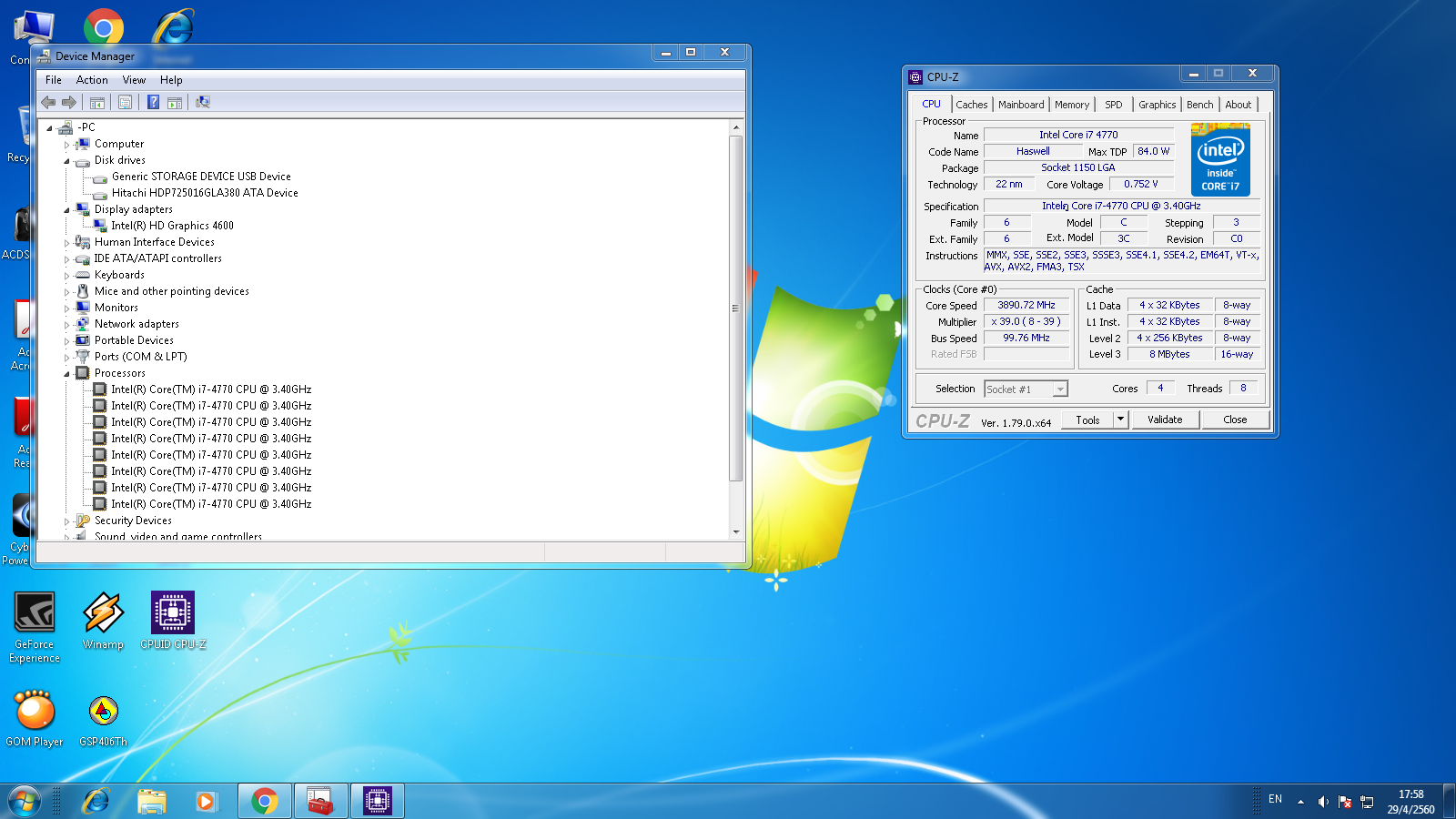1456x819 pixels.
Task: Show hidden tray icons arrow
Action: [1300, 802]
